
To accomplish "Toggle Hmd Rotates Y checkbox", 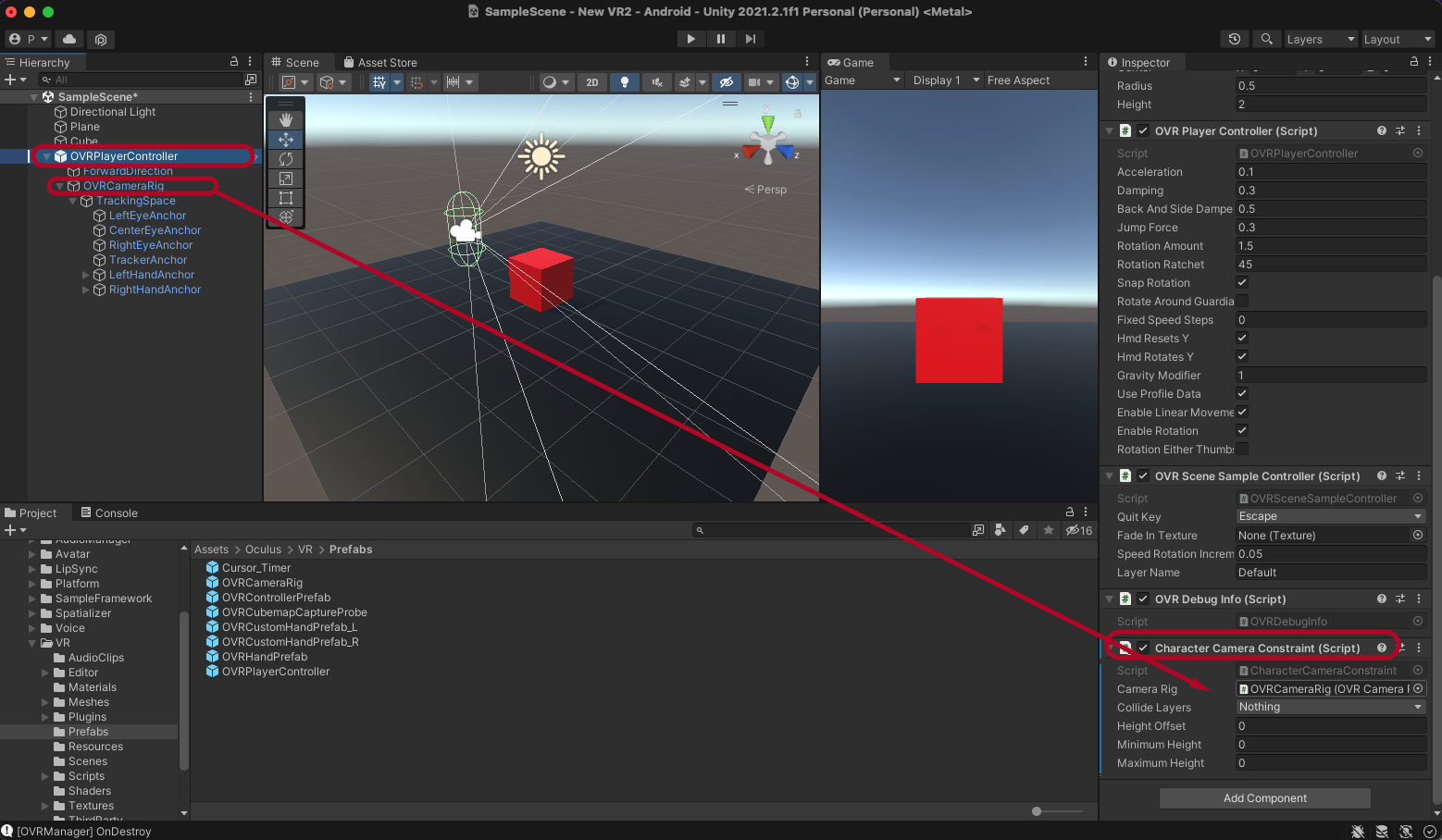I will [x=1242, y=356].
